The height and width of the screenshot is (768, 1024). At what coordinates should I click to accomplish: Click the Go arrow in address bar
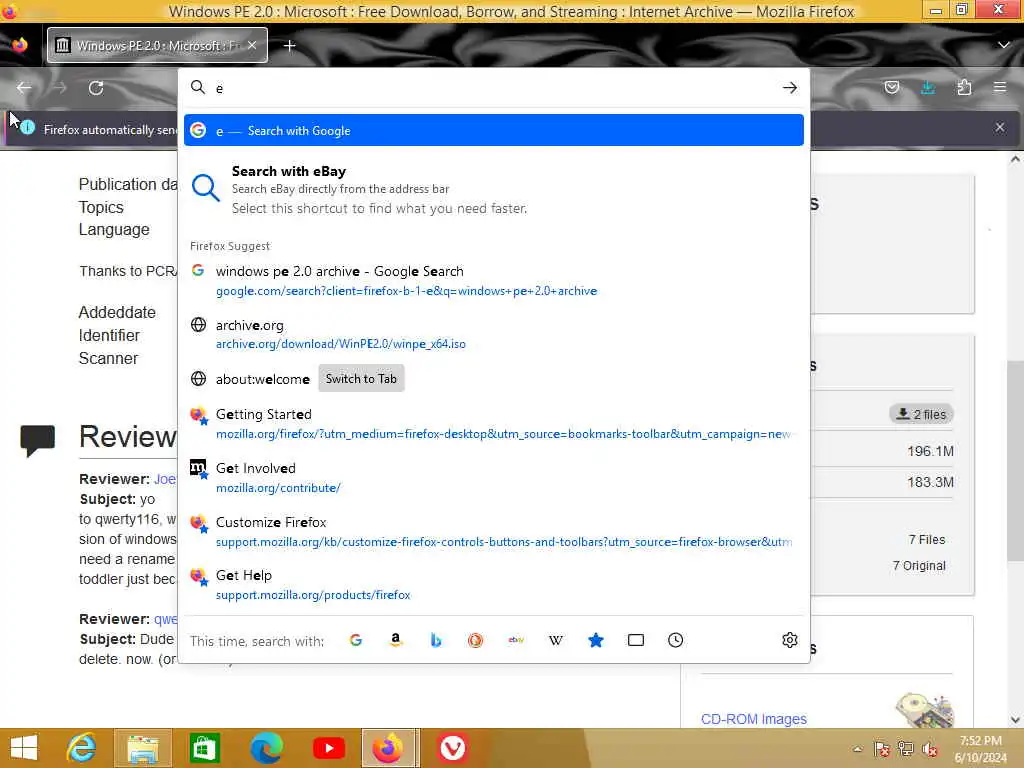pos(790,88)
